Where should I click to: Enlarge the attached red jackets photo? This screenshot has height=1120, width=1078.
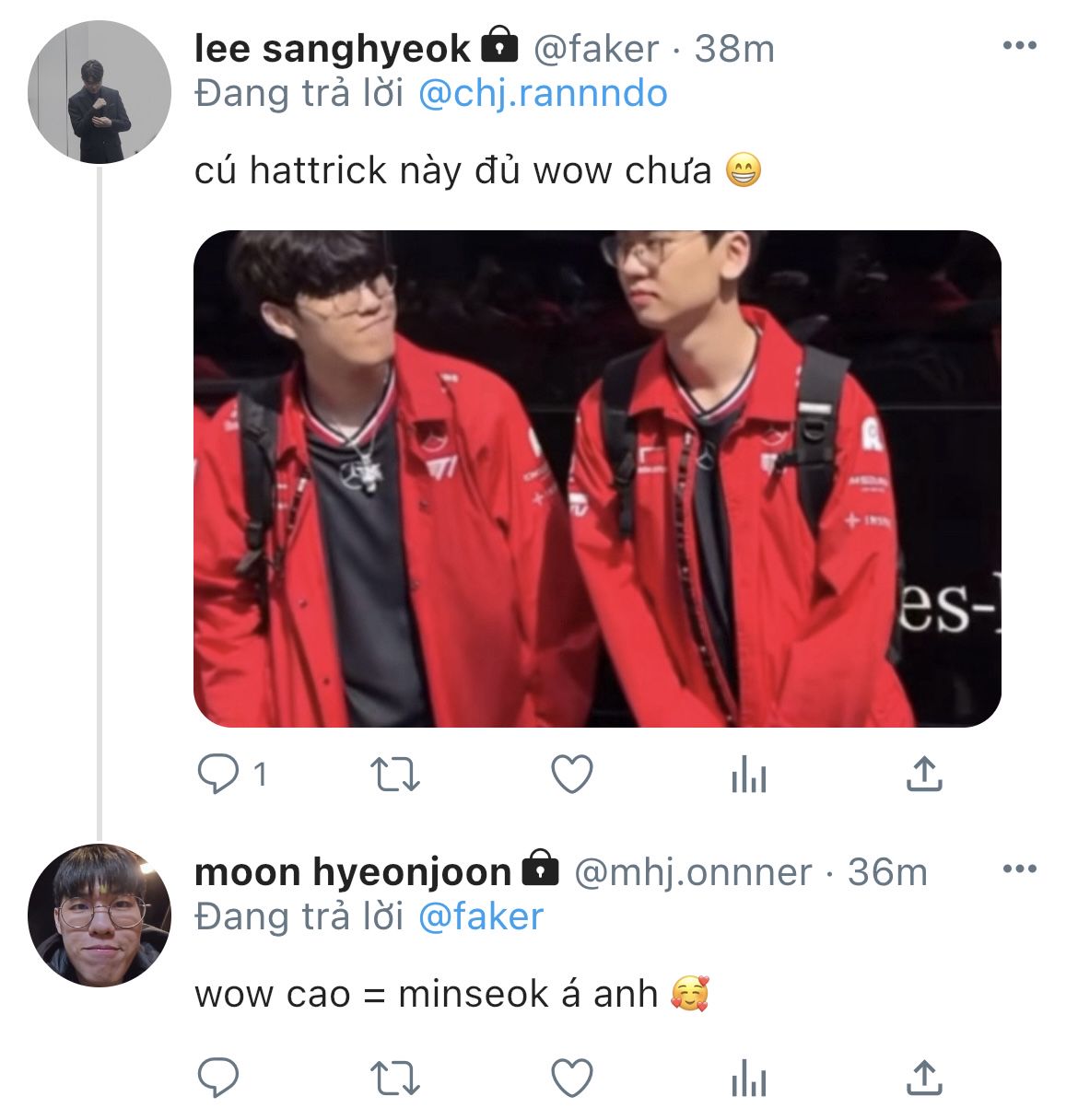(x=597, y=478)
